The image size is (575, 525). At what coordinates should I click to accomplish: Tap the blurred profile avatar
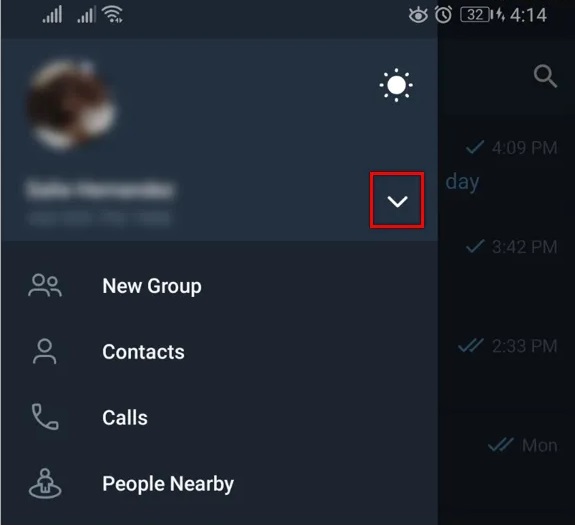click(x=72, y=106)
